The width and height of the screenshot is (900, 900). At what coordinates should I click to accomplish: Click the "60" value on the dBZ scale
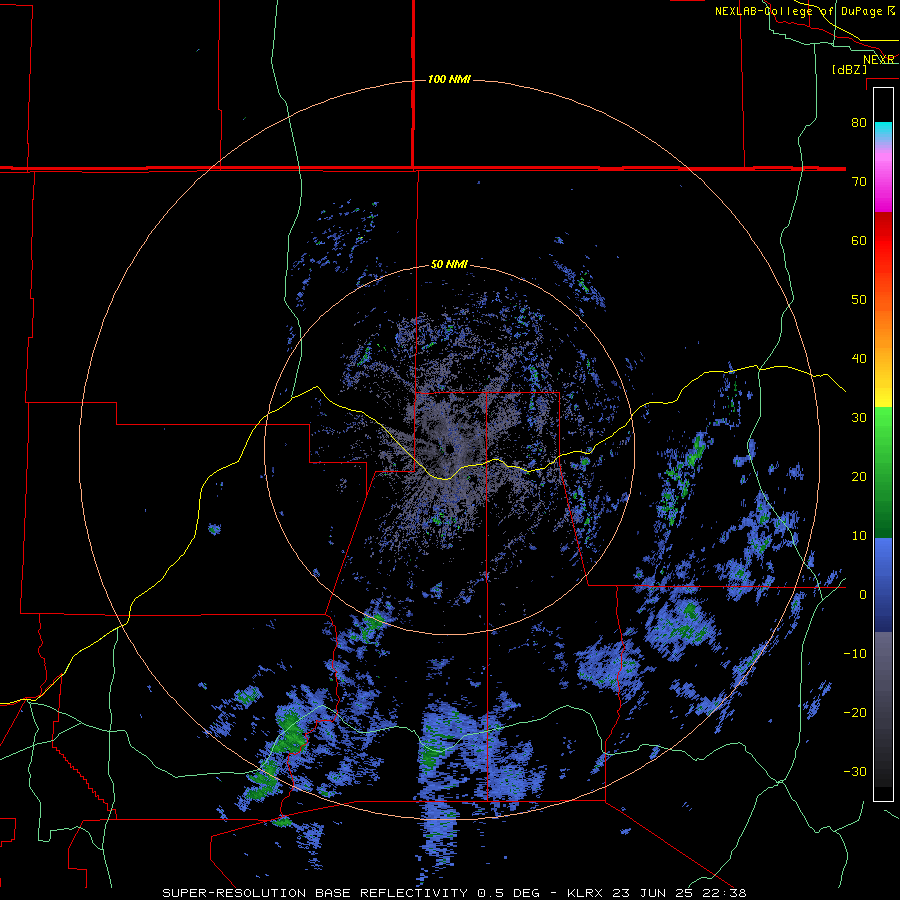(859, 241)
